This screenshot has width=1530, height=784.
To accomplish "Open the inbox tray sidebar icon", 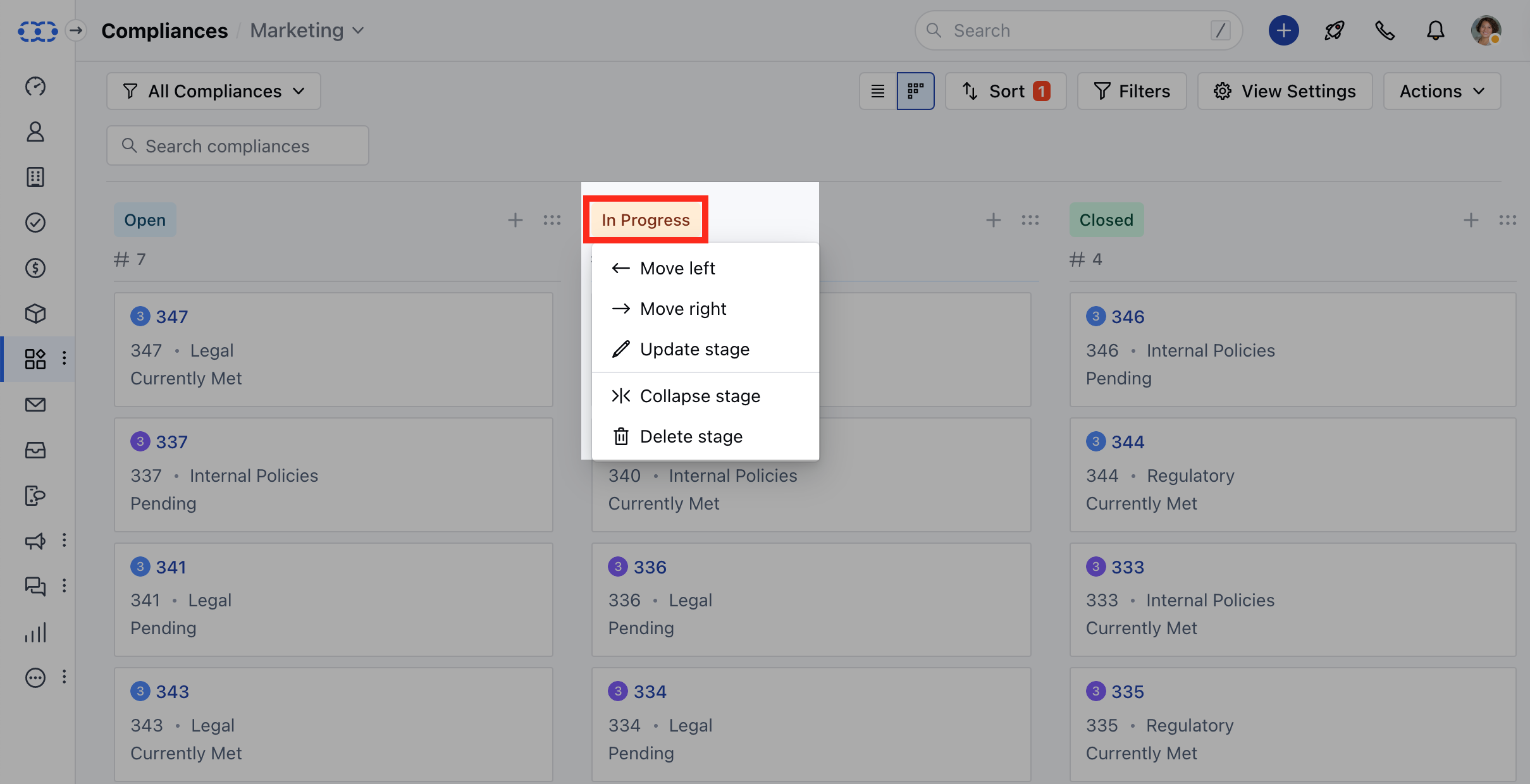I will [35, 450].
